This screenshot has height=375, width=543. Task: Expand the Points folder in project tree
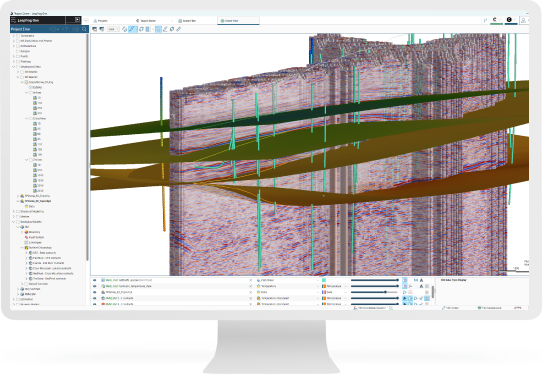coord(14,56)
